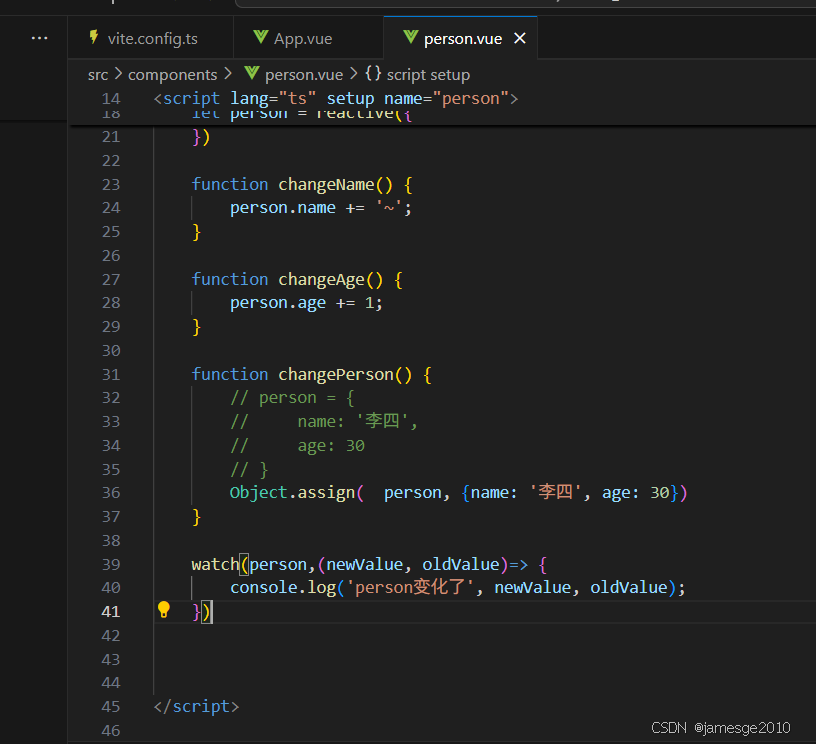Click the changePerson function name
The height and width of the screenshot is (744, 816).
click(336, 375)
